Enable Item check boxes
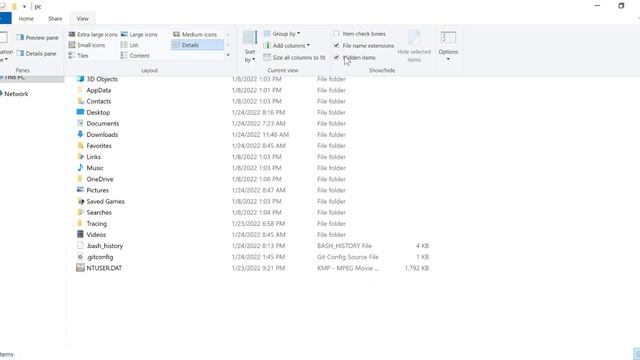Image resolution: width=640 pixels, height=360 pixels. pos(336,33)
